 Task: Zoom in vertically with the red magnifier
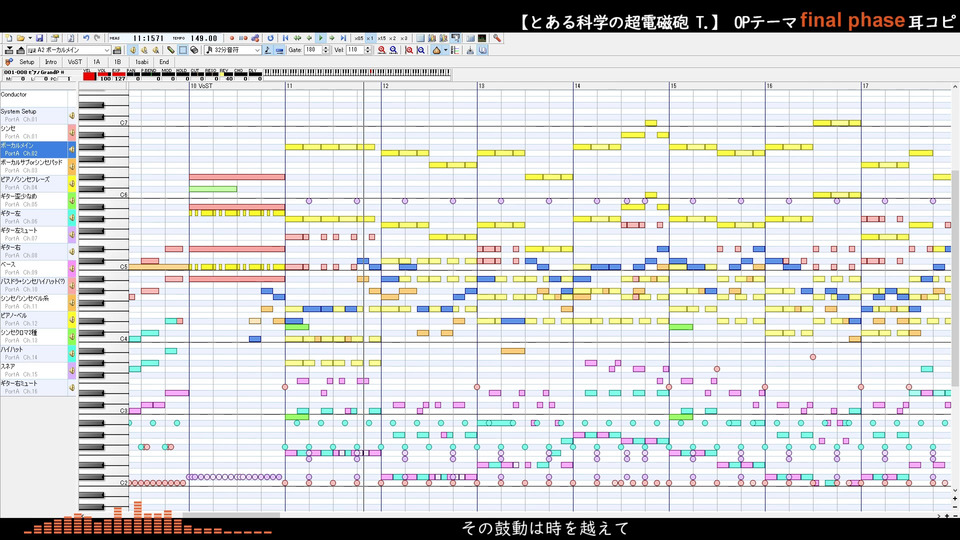click(x=409, y=50)
